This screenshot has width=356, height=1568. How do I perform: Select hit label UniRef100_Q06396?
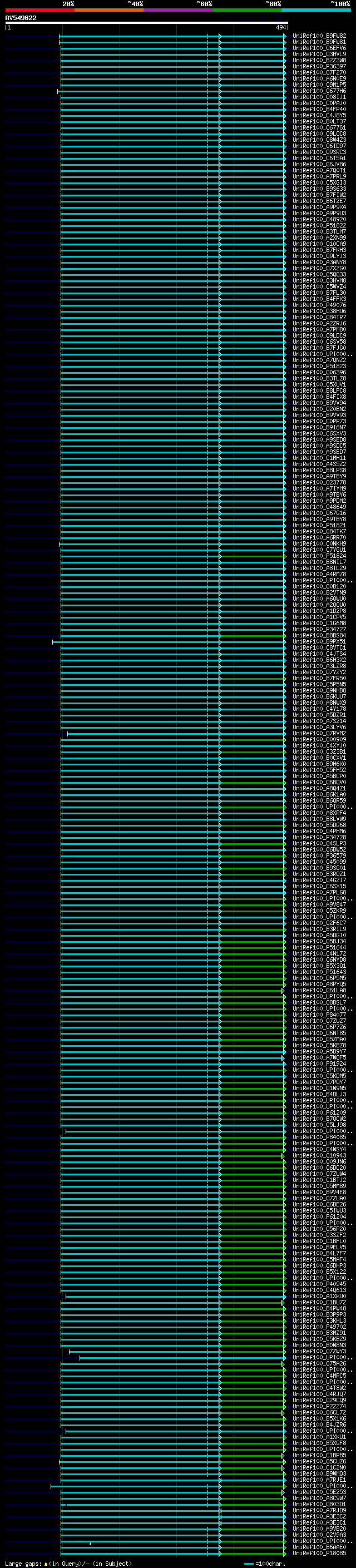click(319, 373)
